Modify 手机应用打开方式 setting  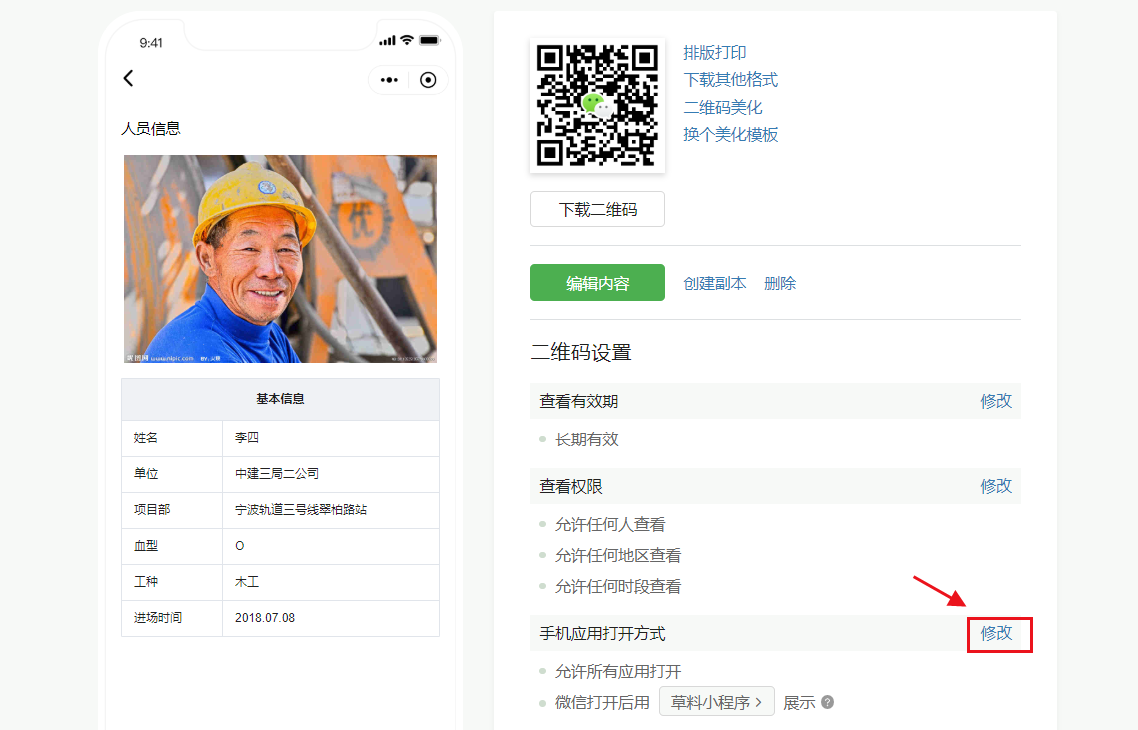[996, 633]
